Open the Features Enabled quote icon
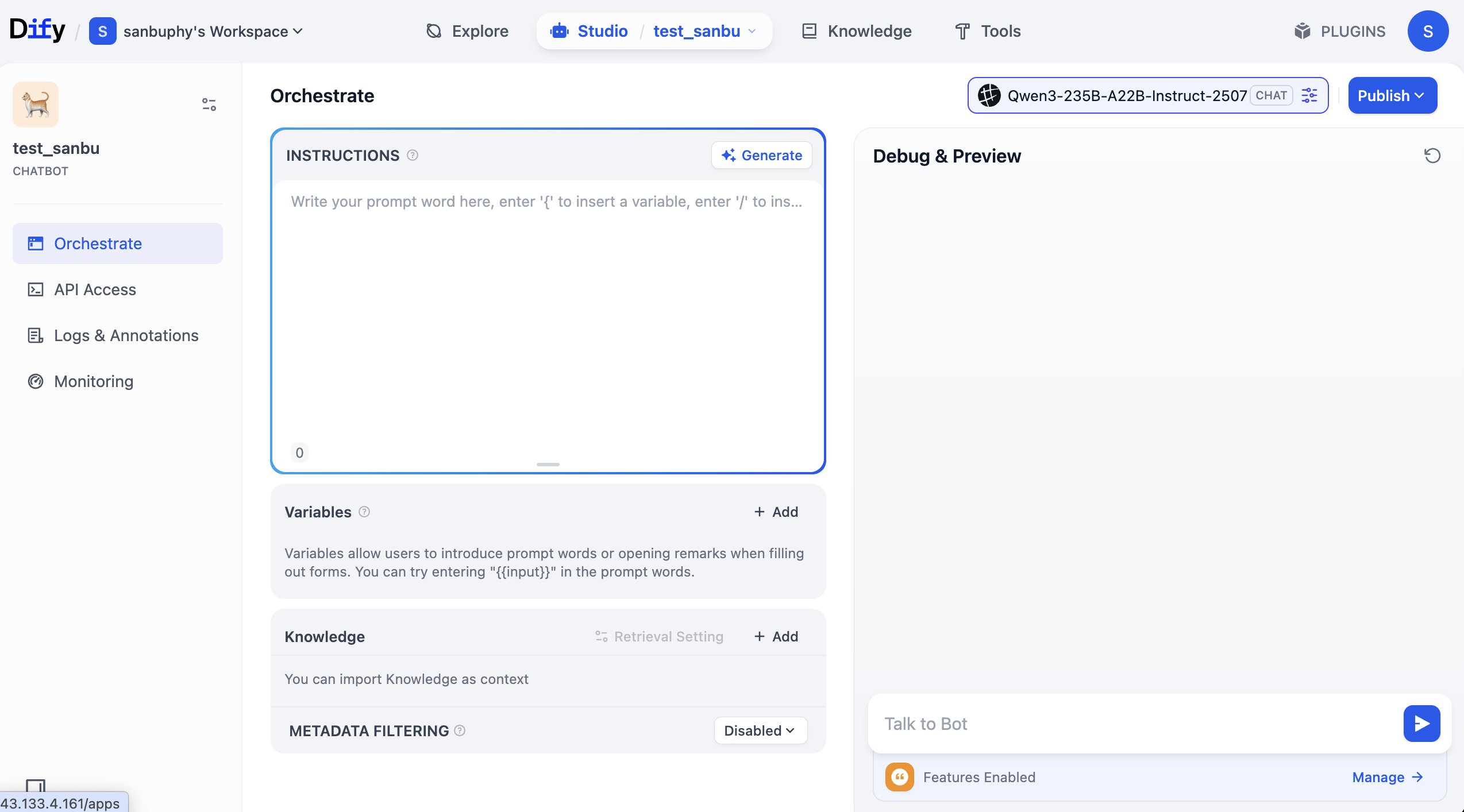Viewport: 1464px width, 812px height. [x=899, y=777]
